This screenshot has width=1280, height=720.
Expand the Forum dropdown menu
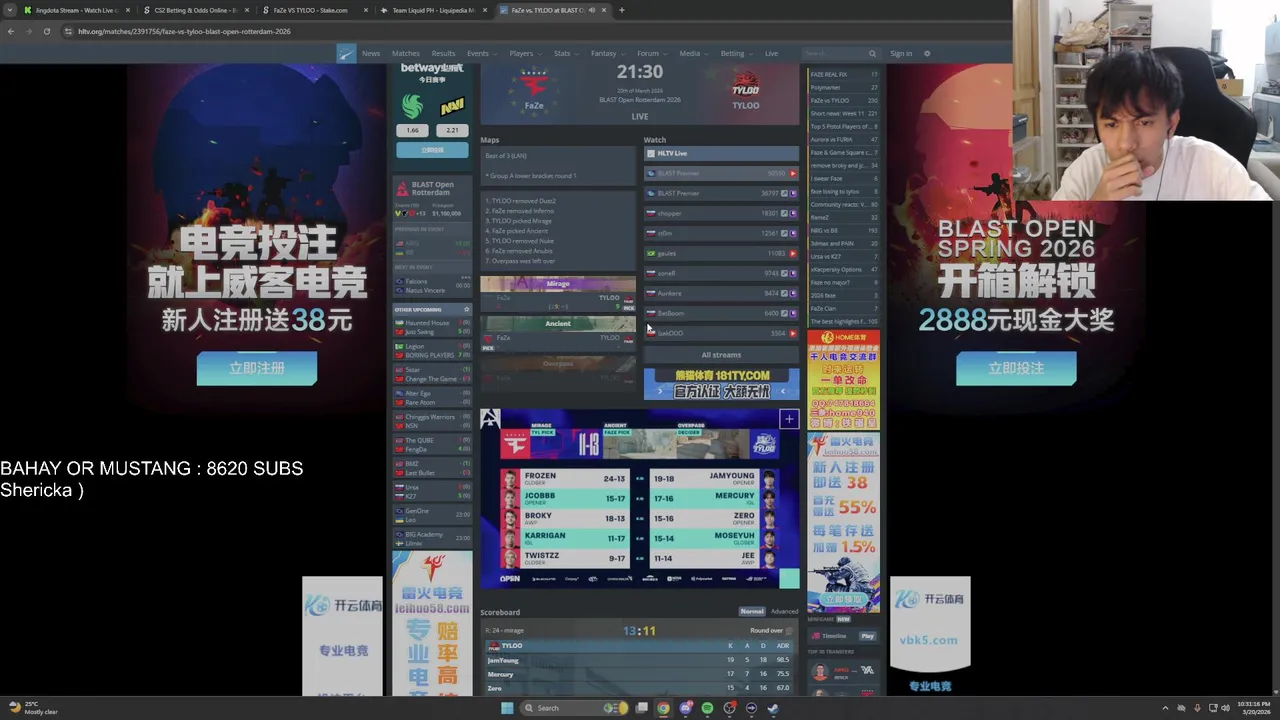click(x=650, y=53)
